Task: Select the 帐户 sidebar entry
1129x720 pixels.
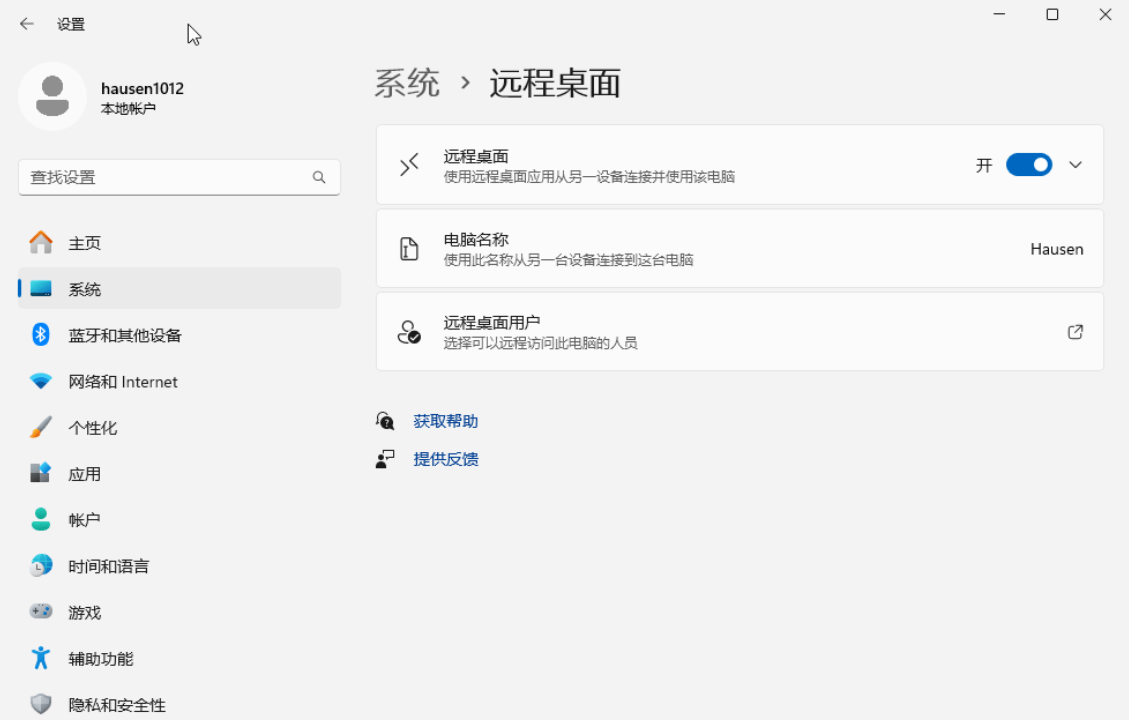Action: point(85,519)
